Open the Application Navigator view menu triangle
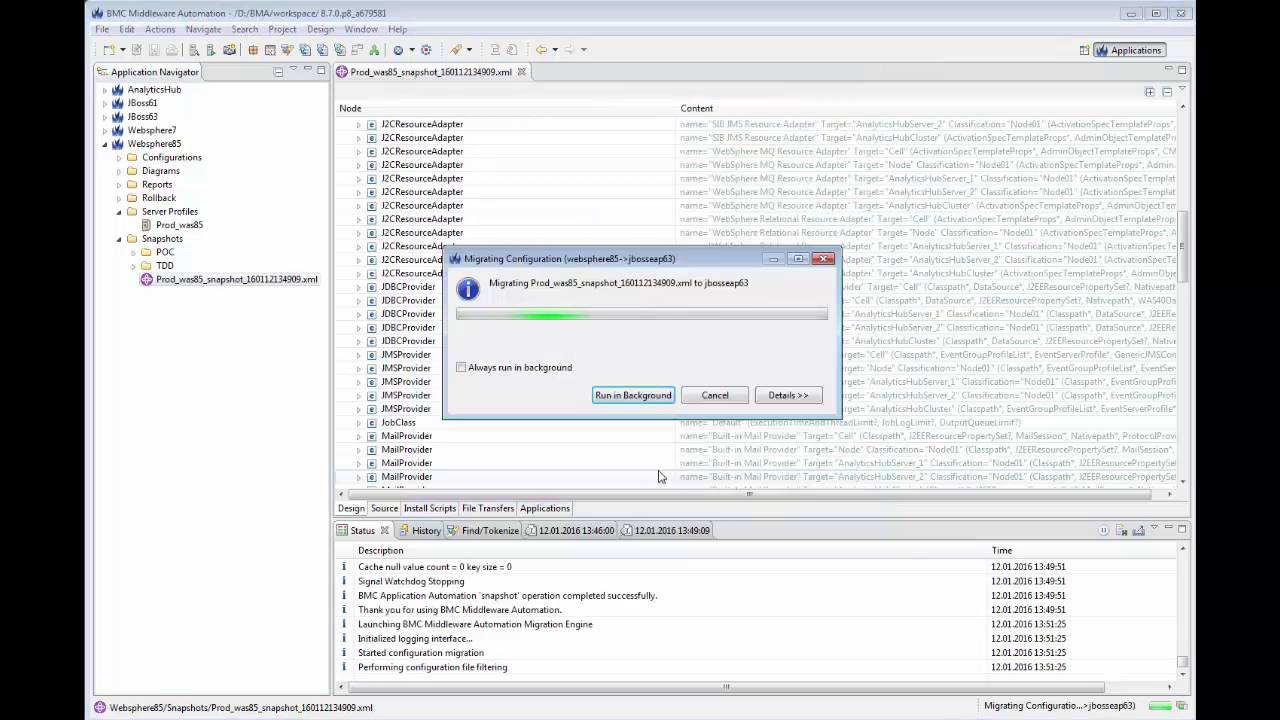This screenshot has width=1280, height=720. click(x=293, y=70)
